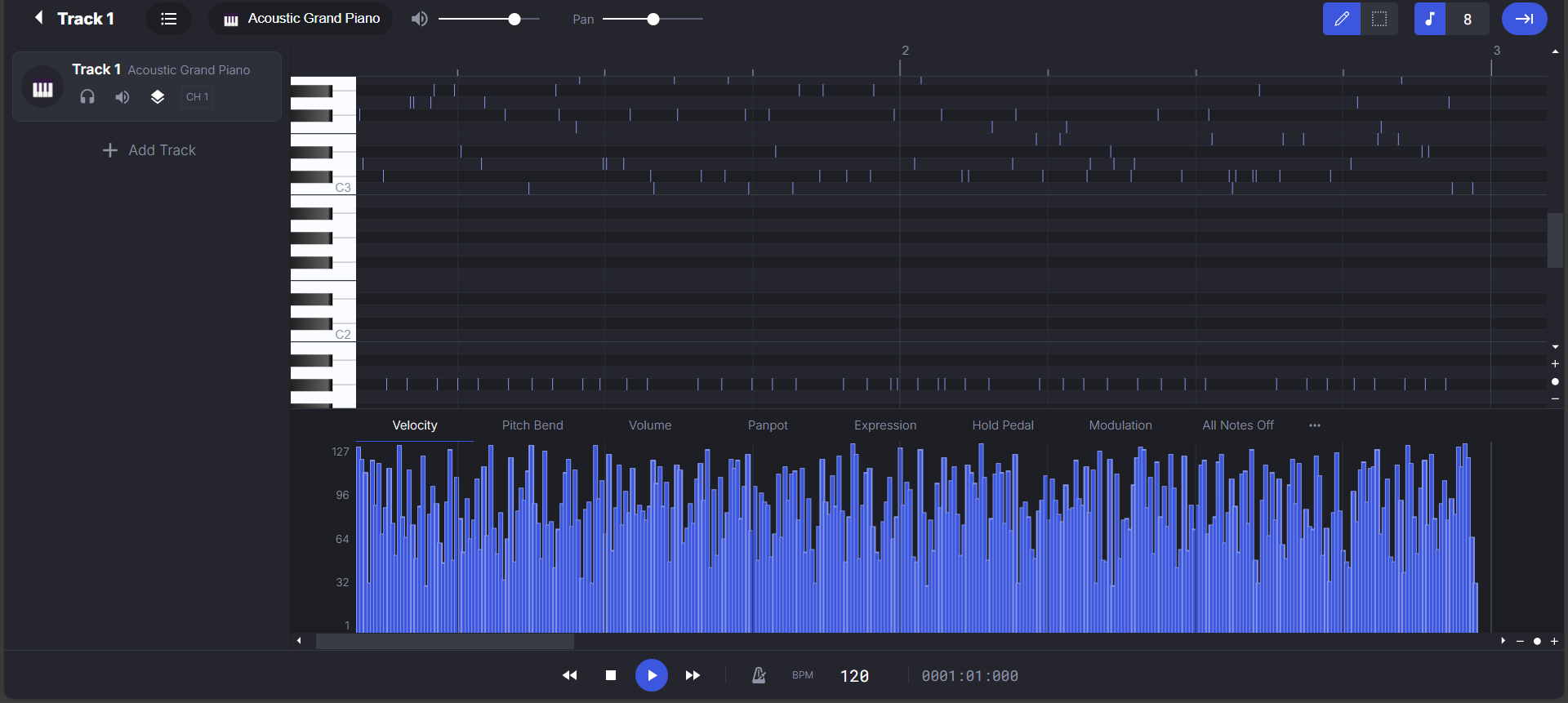Click the horizontal scrollbar left arrow

tap(299, 641)
